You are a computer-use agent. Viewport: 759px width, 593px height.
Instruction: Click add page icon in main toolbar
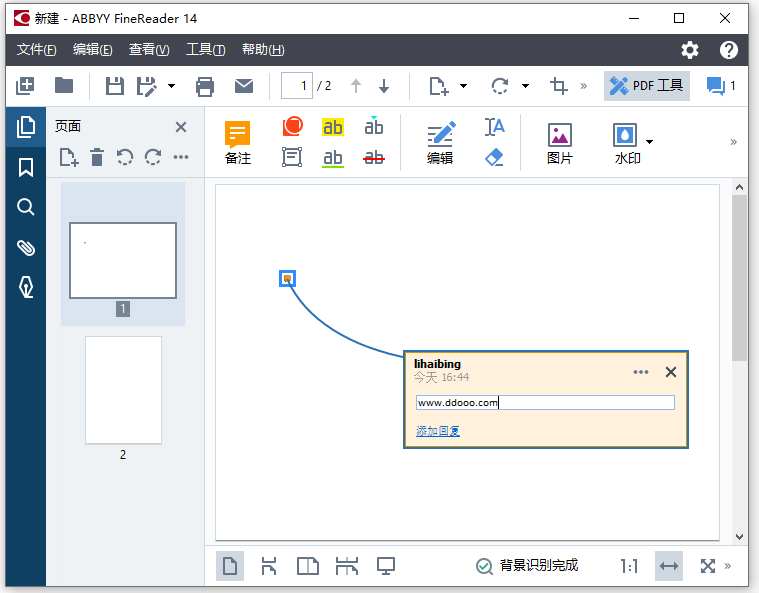tap(439, 86)
